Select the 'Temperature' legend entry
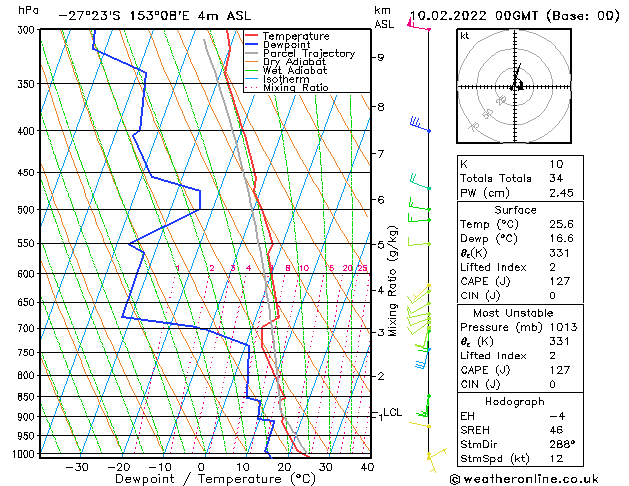Screen dimensions: 629x486 pyautogui.click(x=296, y=36)
